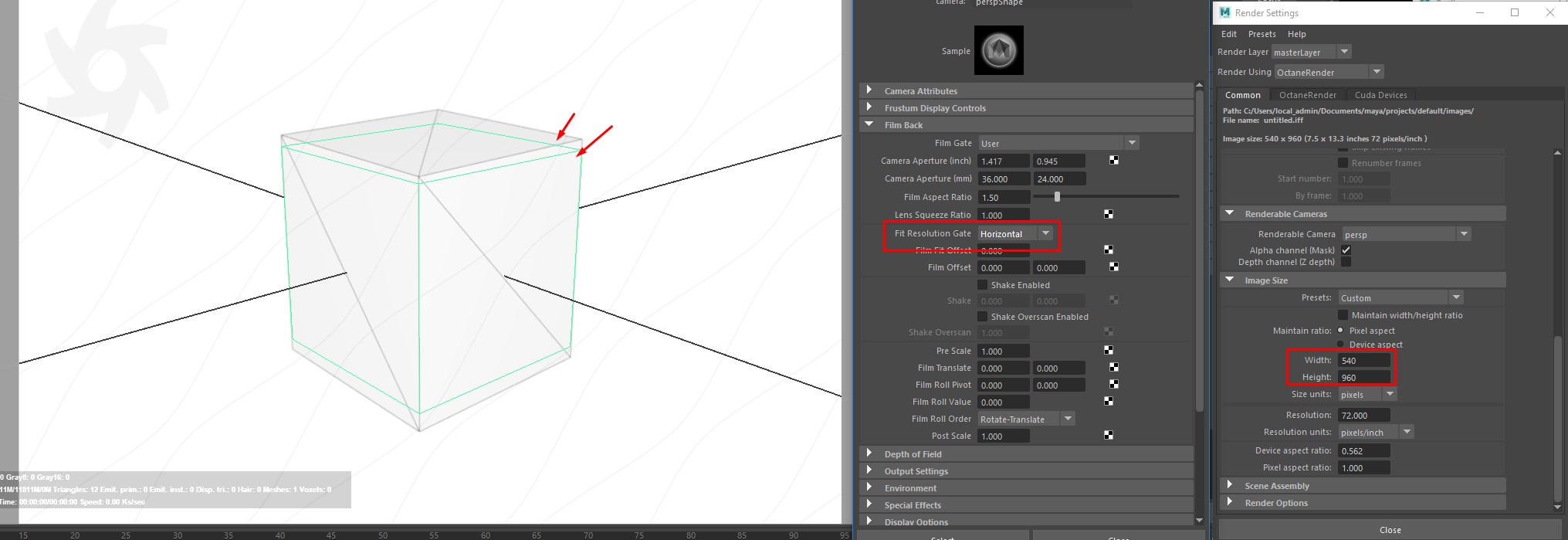This screenshot has width=1568, height=540.
Task: Open Film Gate dropdown
Action: pyautogui.click(x=1058, y=143)
